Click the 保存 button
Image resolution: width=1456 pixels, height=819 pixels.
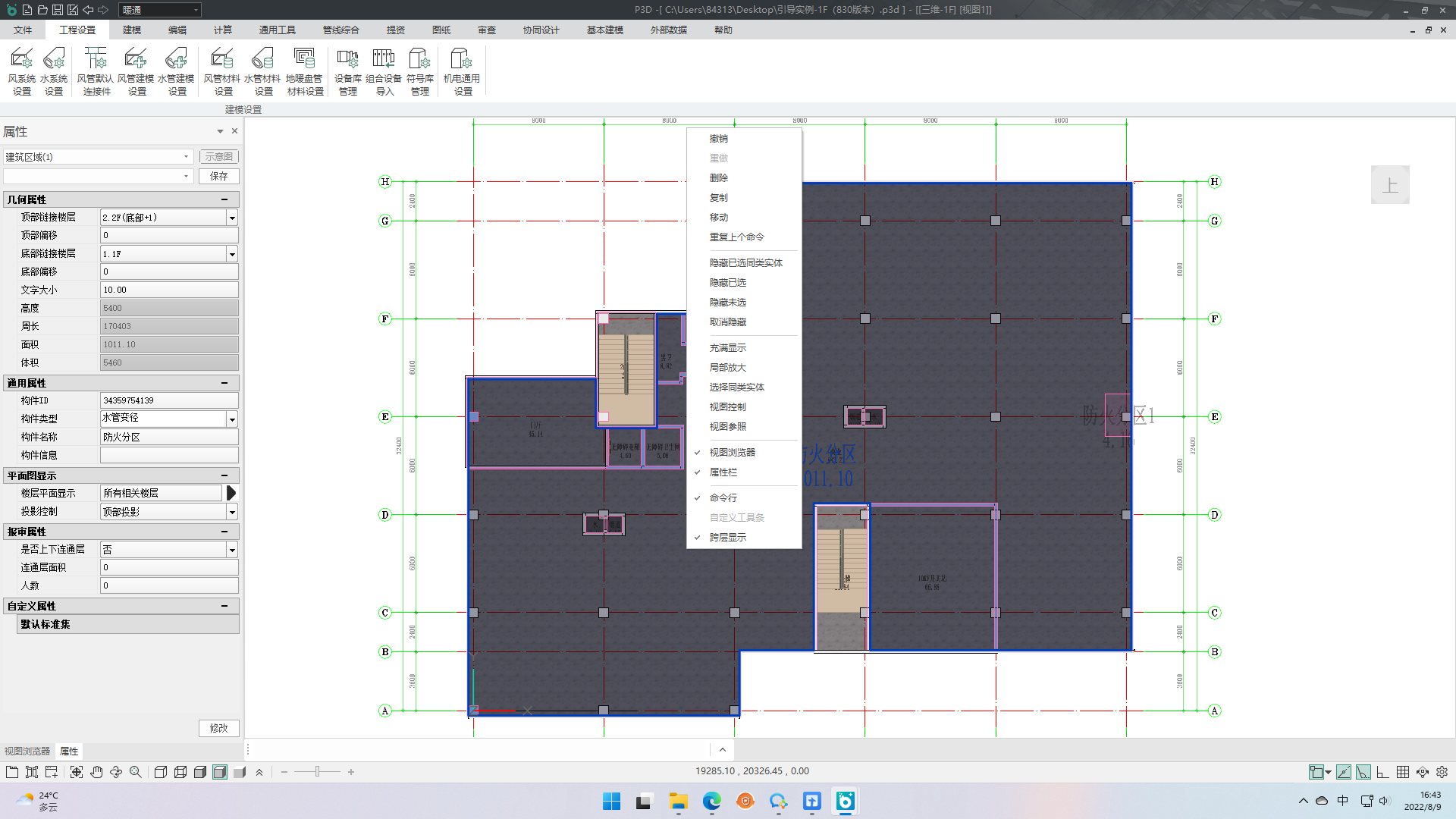click(x=219, y=176)
